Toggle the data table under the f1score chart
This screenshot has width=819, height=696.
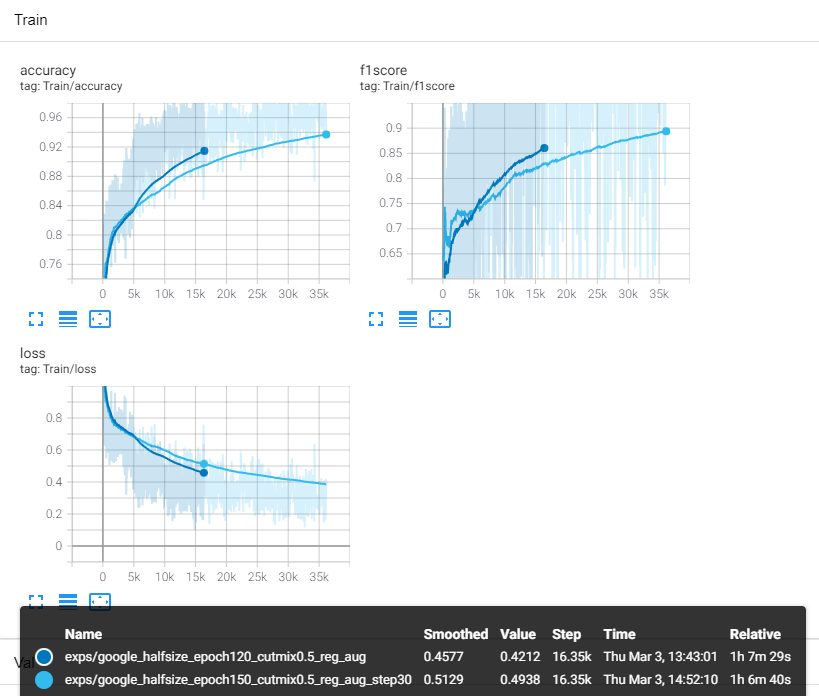click(x=408, y=319)
